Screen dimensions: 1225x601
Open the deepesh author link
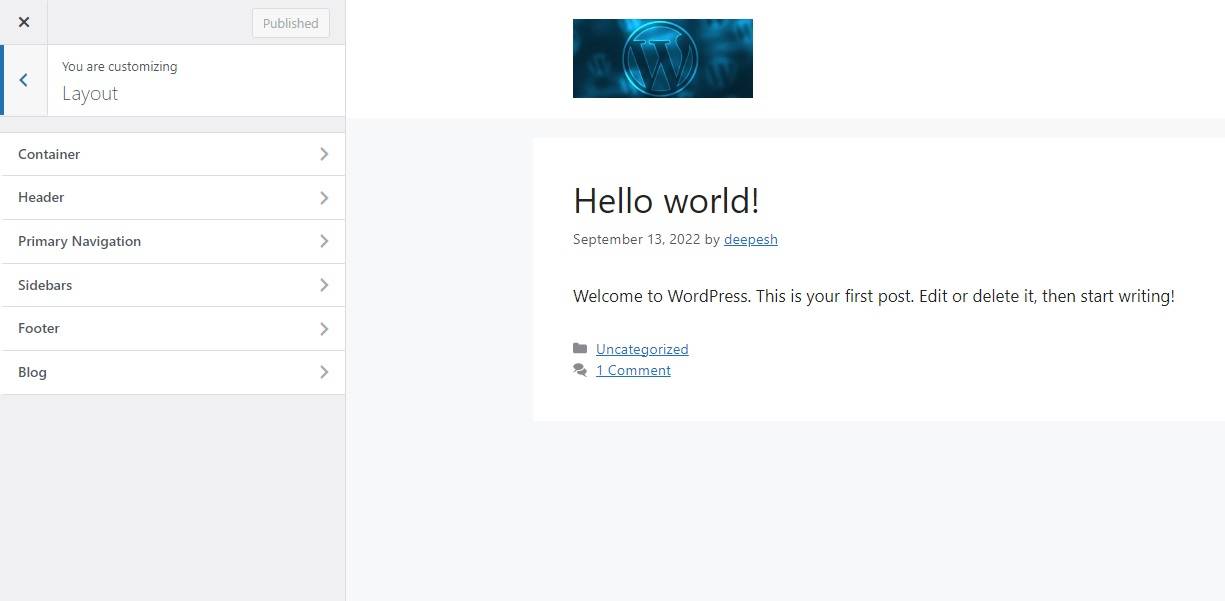click(x=751, y=239)
